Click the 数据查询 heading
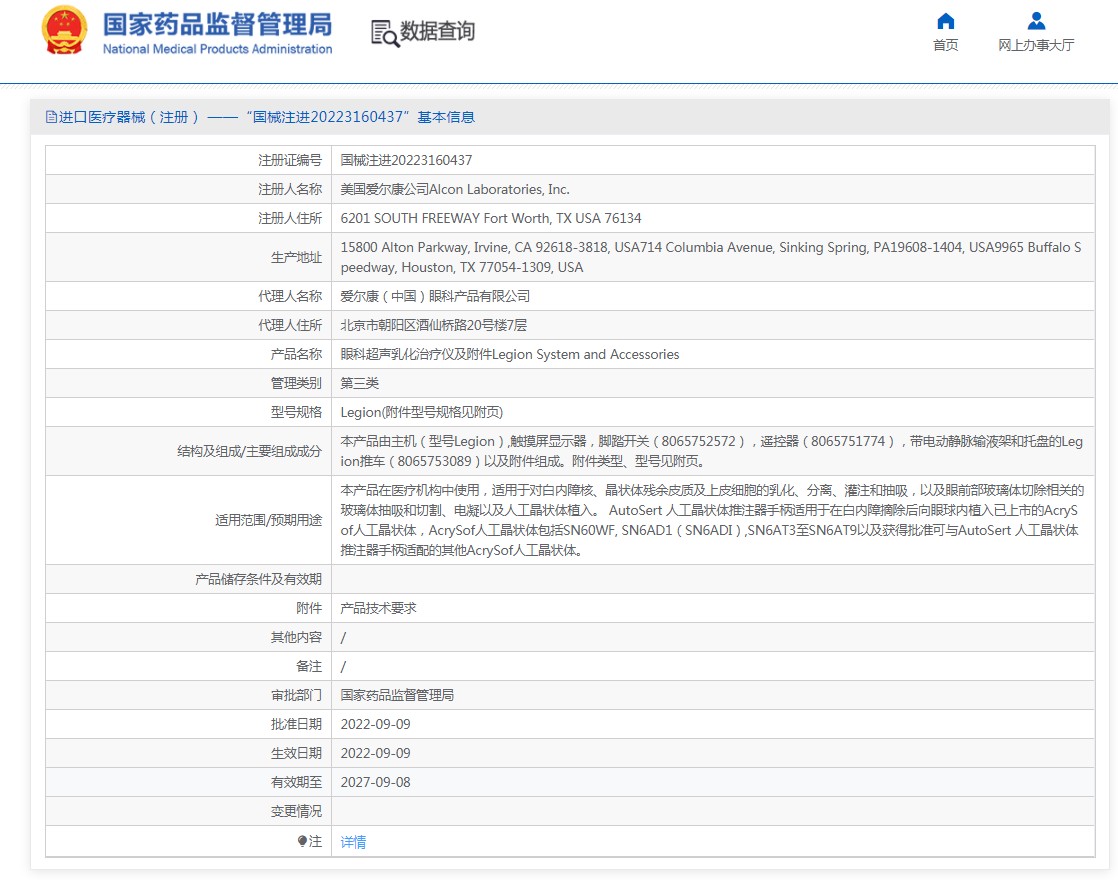 [437, 31]
